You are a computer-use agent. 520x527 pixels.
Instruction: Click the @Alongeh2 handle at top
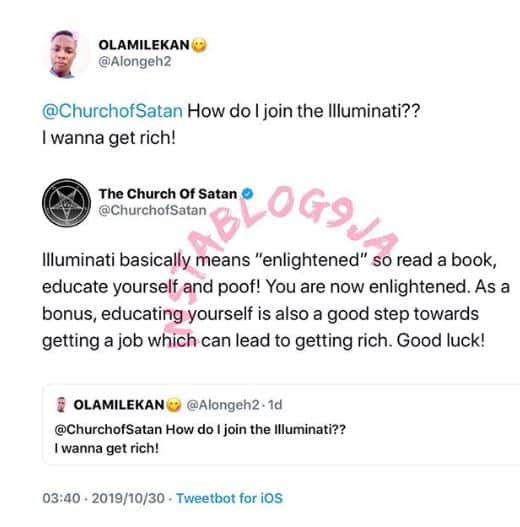(x=135, y=62)
